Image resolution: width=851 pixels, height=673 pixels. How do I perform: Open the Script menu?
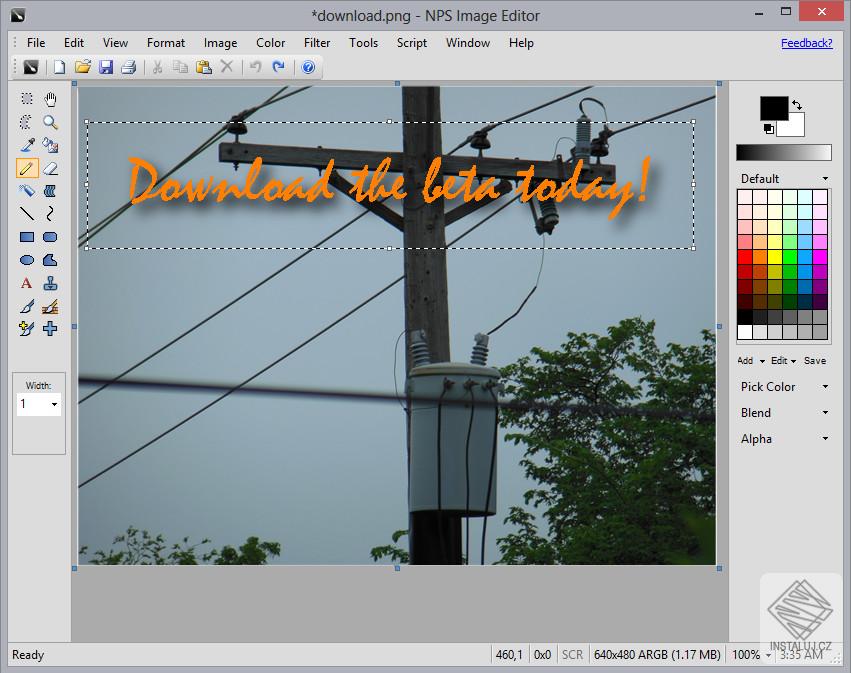click(x=411, y=43)
